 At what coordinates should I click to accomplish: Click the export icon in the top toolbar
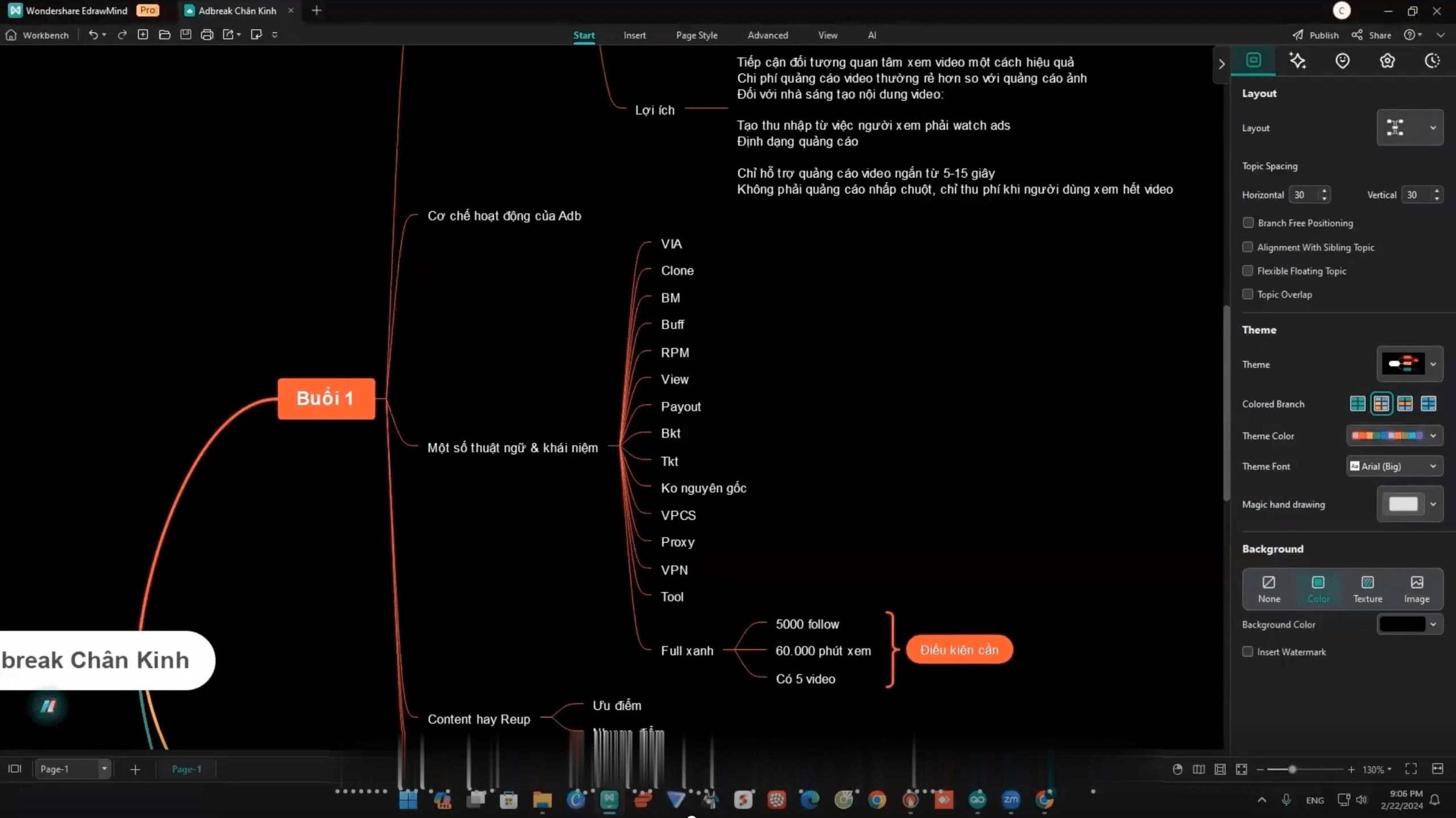(x=229, y=35)
